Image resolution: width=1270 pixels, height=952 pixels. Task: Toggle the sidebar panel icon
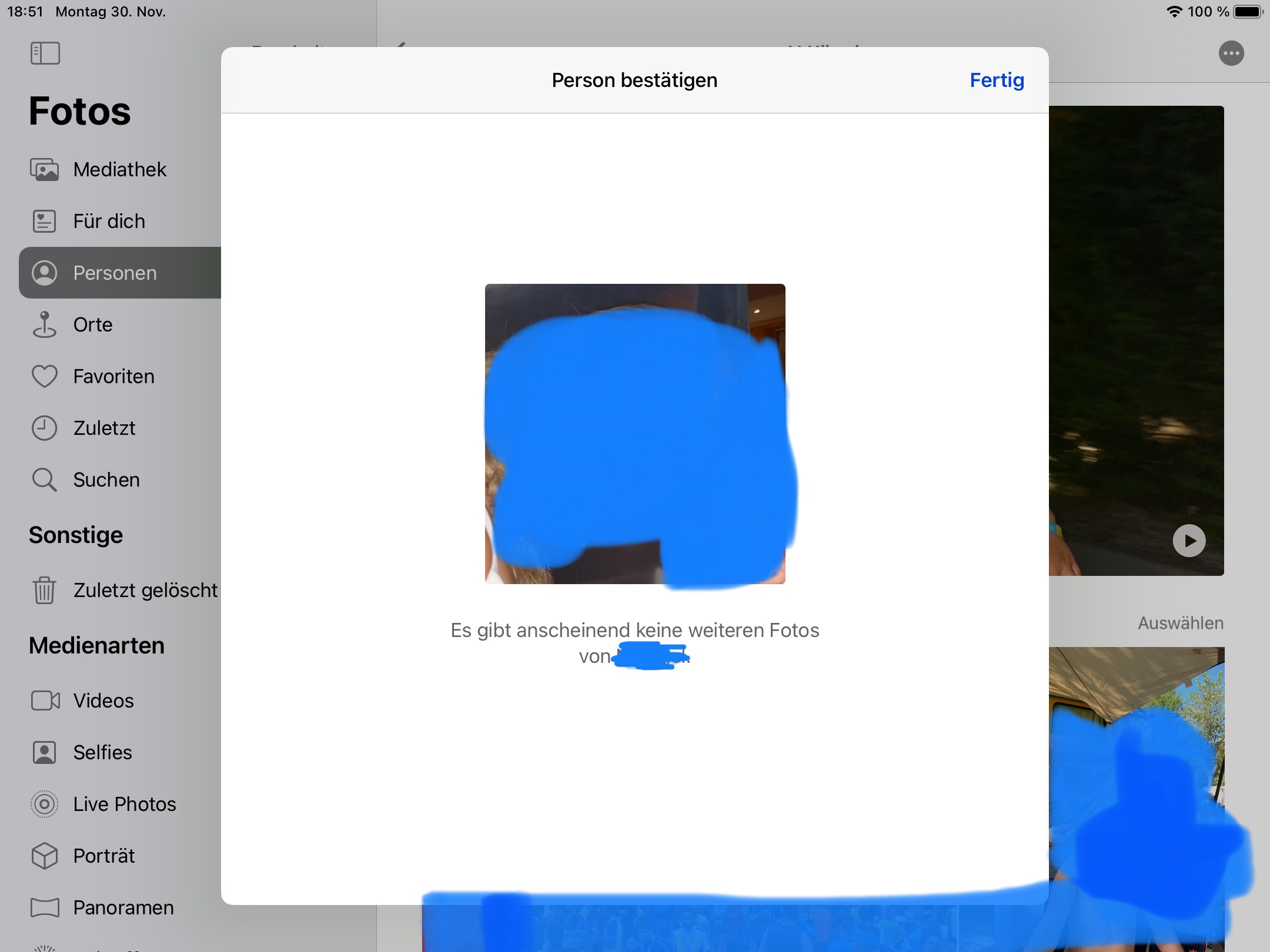[45, 53]
